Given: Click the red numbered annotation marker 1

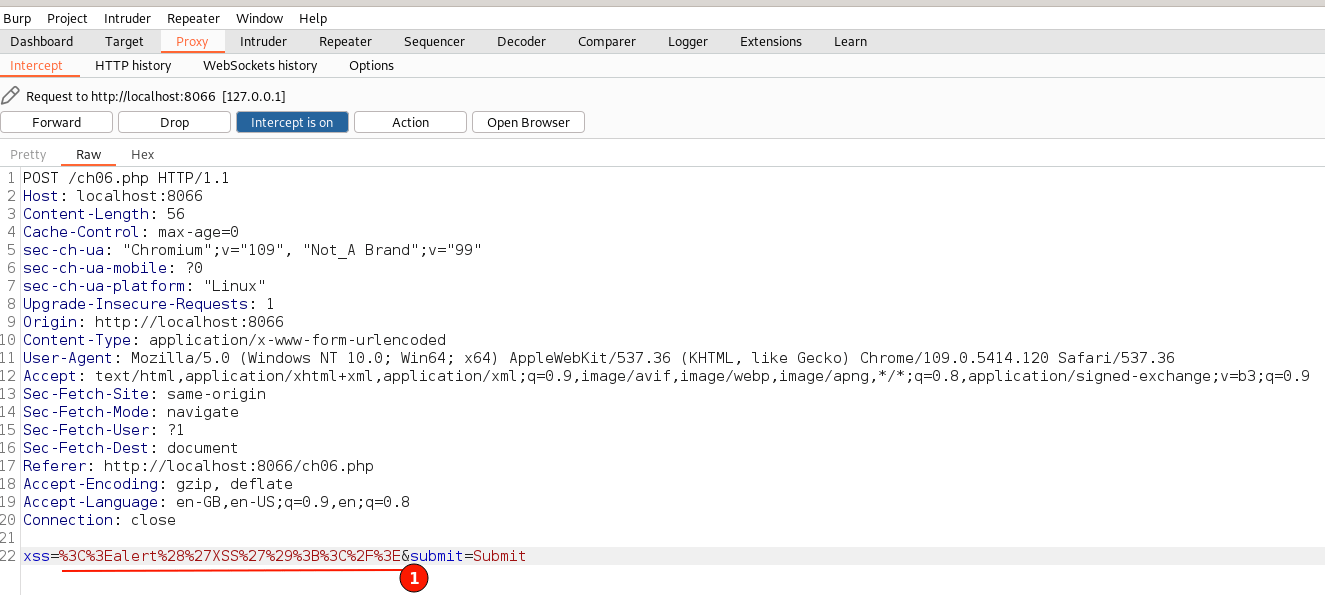Looking at the screenshot, I should [414, 578].
